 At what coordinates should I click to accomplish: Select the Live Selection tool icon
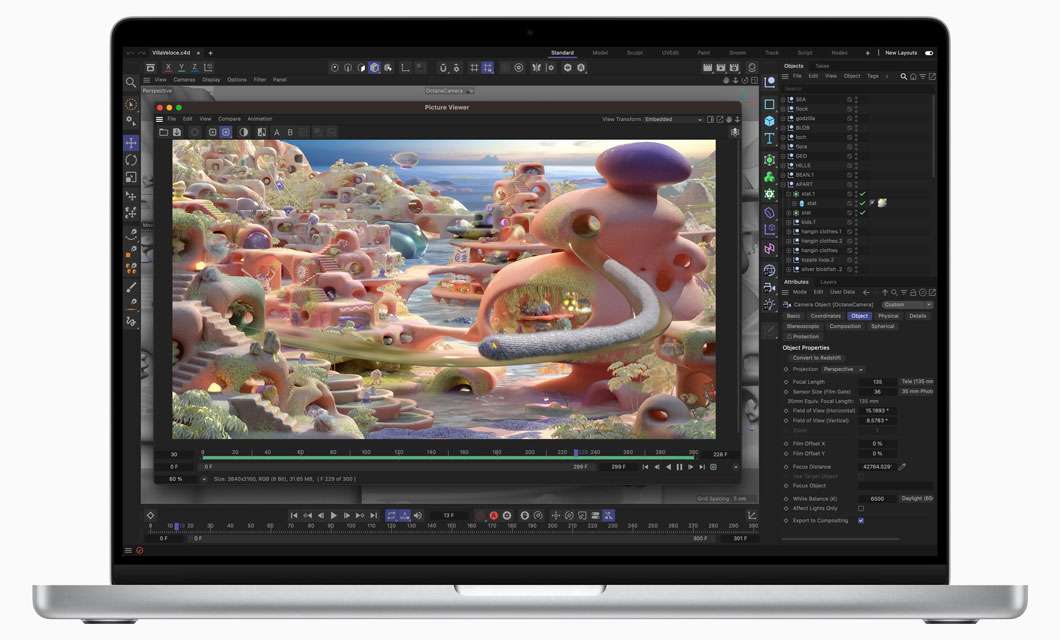coord(129,103)
